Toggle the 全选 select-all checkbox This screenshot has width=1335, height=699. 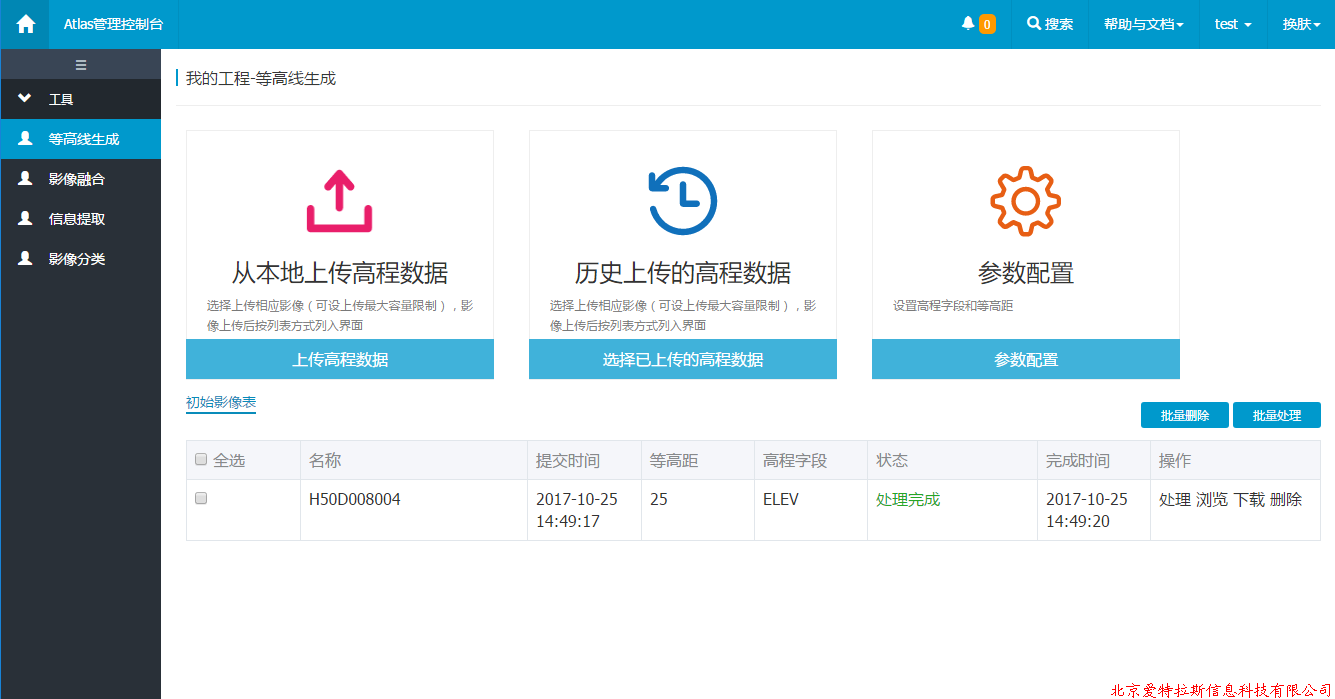(201, 460)
